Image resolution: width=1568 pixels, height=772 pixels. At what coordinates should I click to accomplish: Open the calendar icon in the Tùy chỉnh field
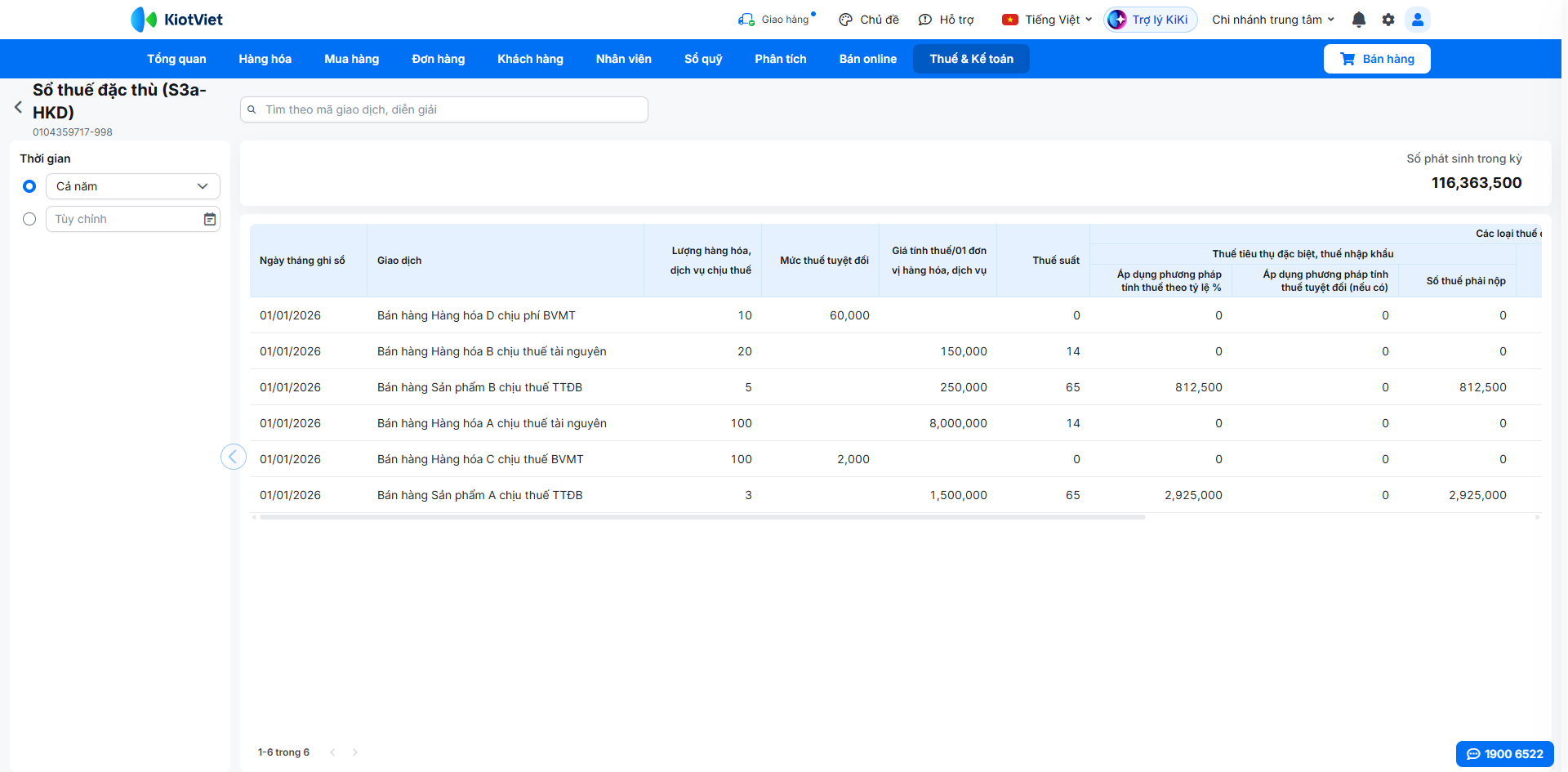210,219
